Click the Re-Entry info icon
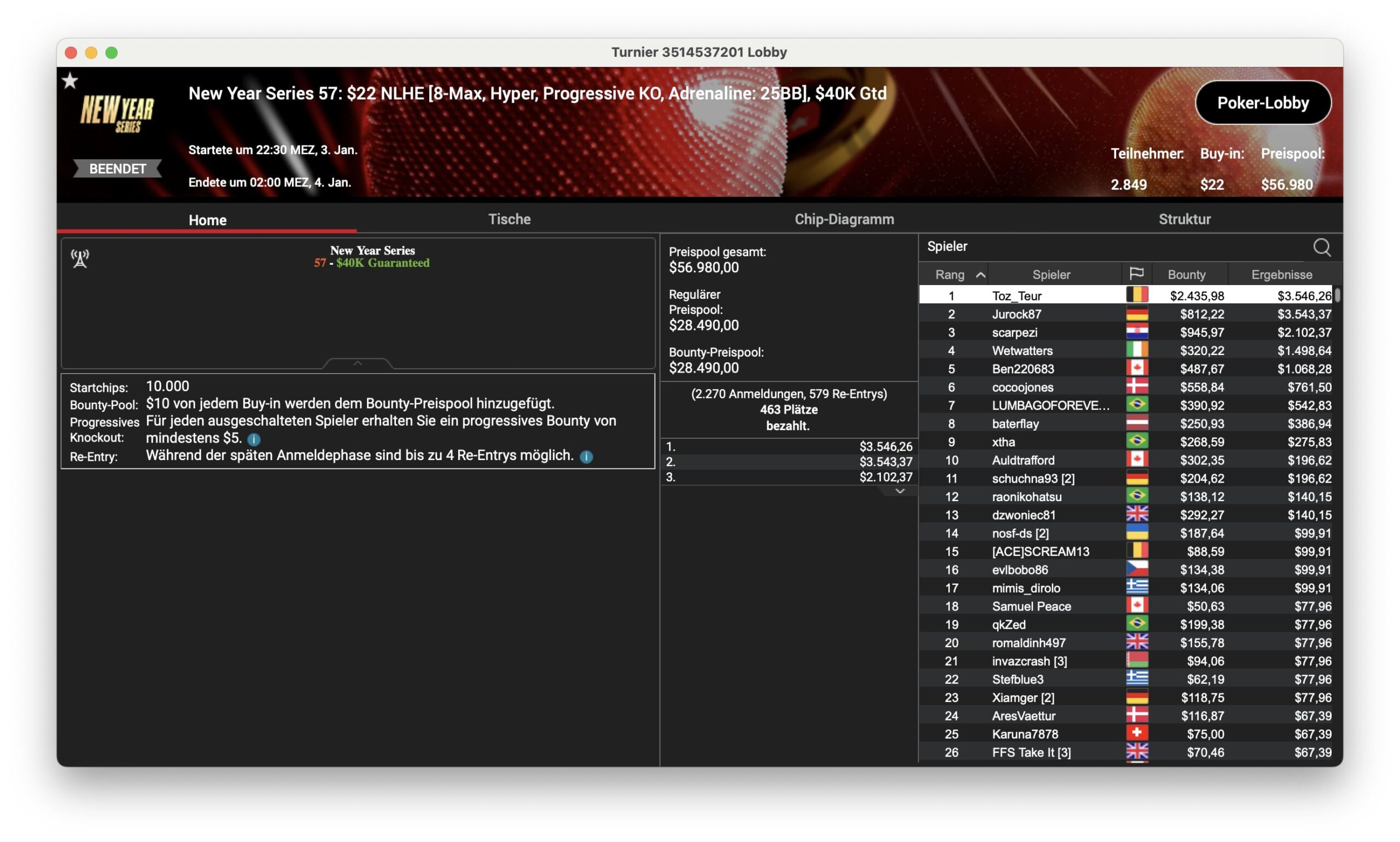The image size is (1400, 842). 586,457
